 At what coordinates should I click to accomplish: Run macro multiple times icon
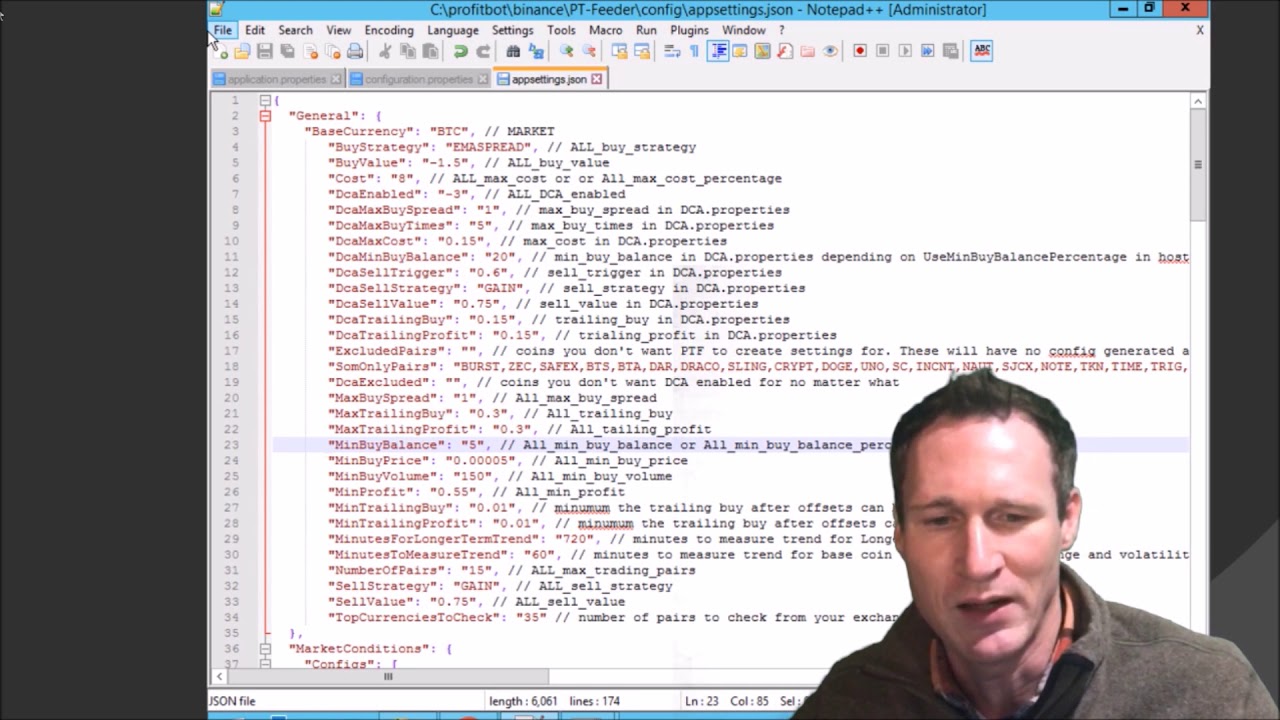tap(927, 51)
